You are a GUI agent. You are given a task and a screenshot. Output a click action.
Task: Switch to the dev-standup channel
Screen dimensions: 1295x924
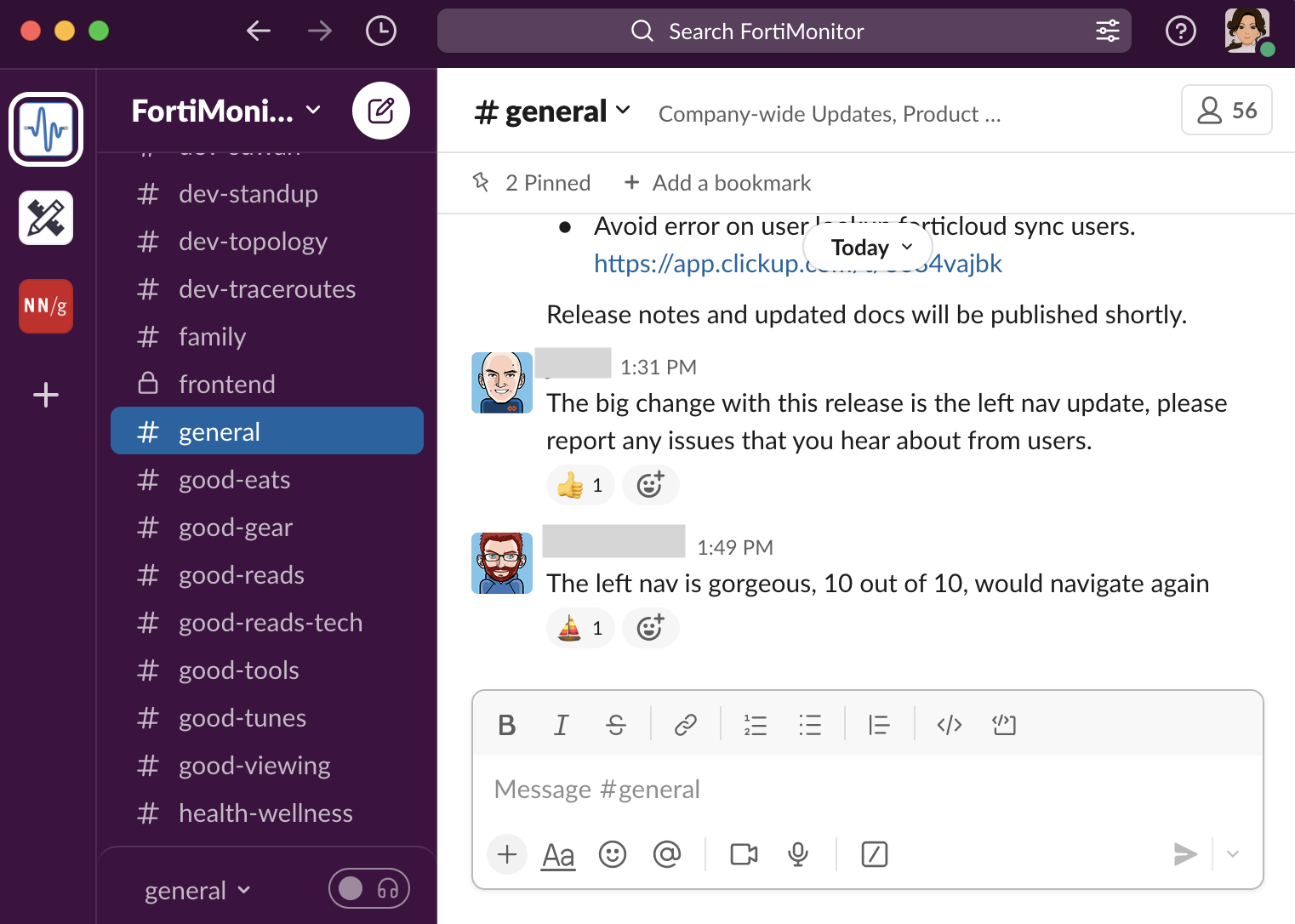[248, 194]
